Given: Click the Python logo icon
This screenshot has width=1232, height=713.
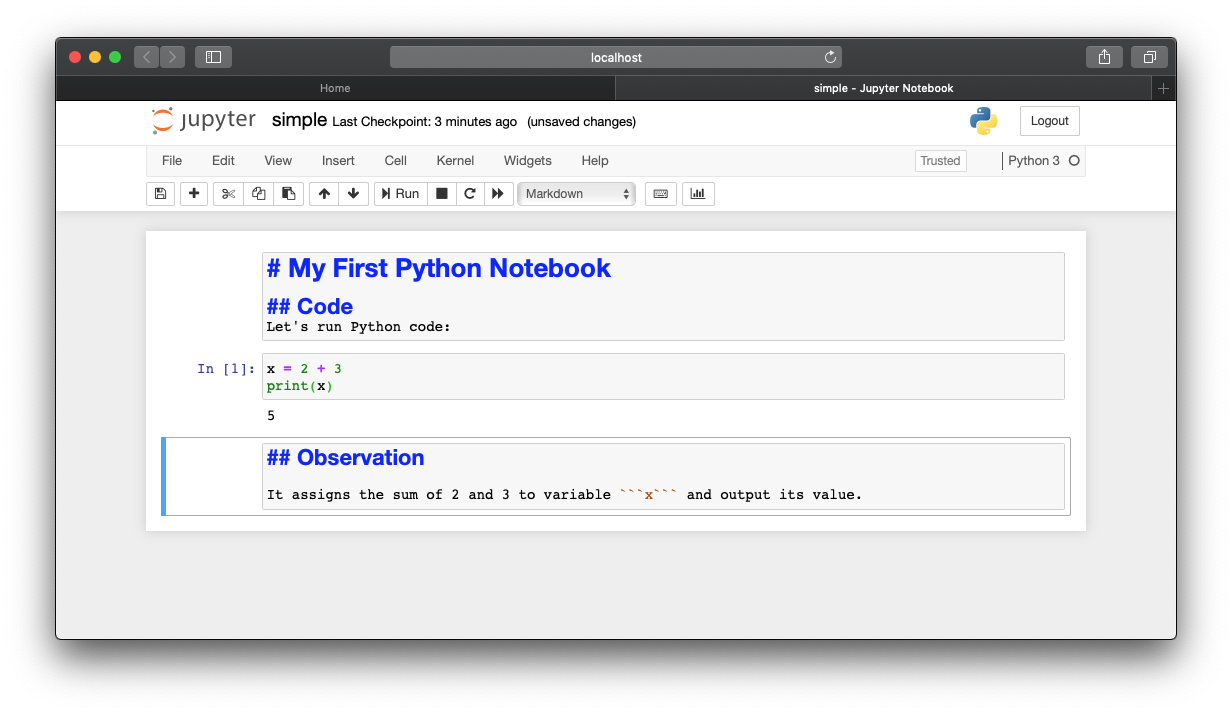Looking at the screenshot, I should coord(983,121).
